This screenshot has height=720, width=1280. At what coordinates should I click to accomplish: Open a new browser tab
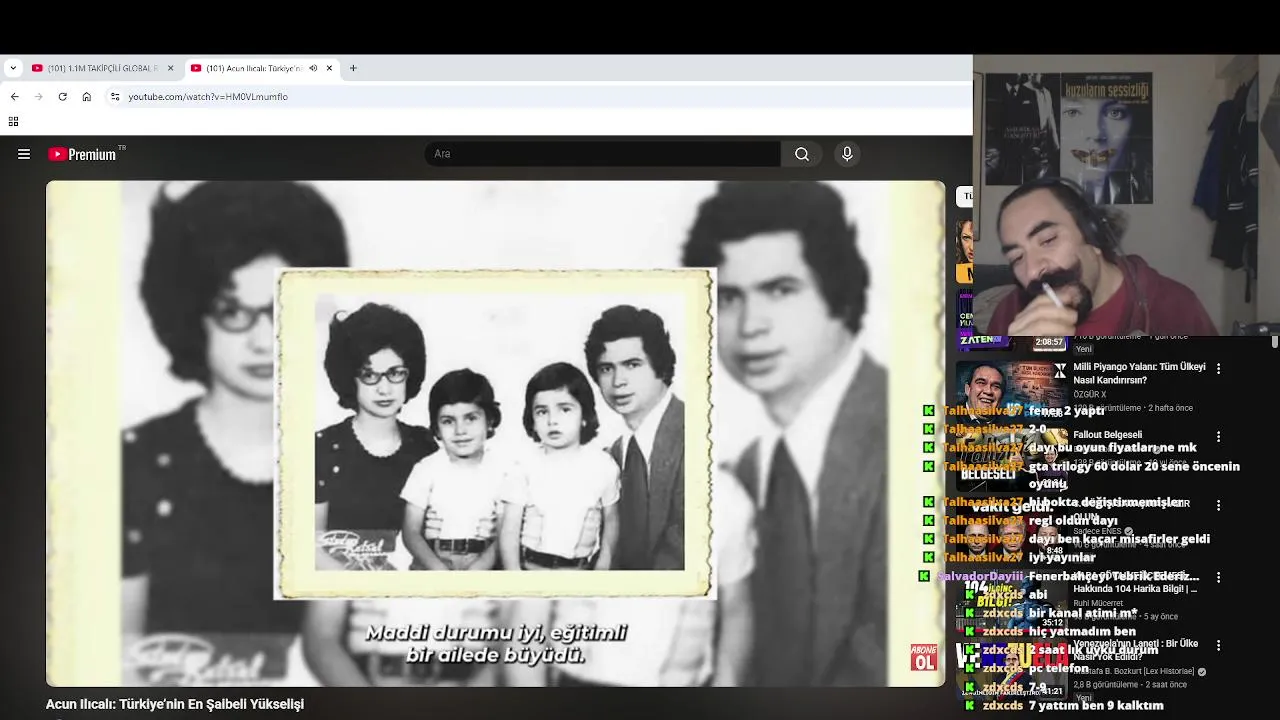point(353,68)
